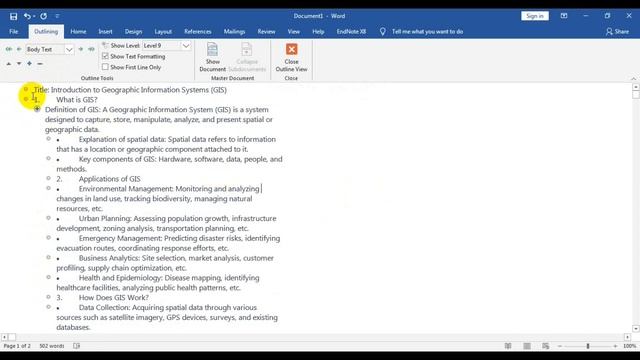640x360 pixels.
Task: Click outline bullet beside Explanation of spatial data
Action: [48, 139]
